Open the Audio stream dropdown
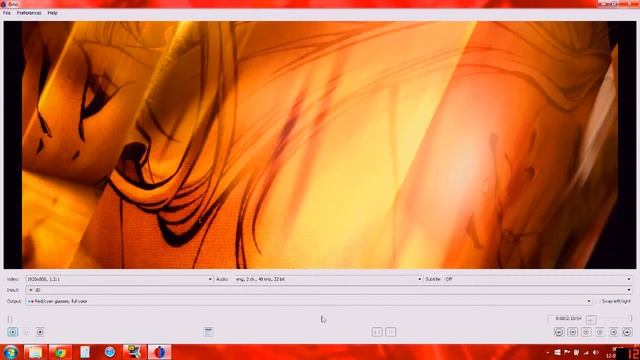This screenshot has height=360, width=640. point(328,279)
